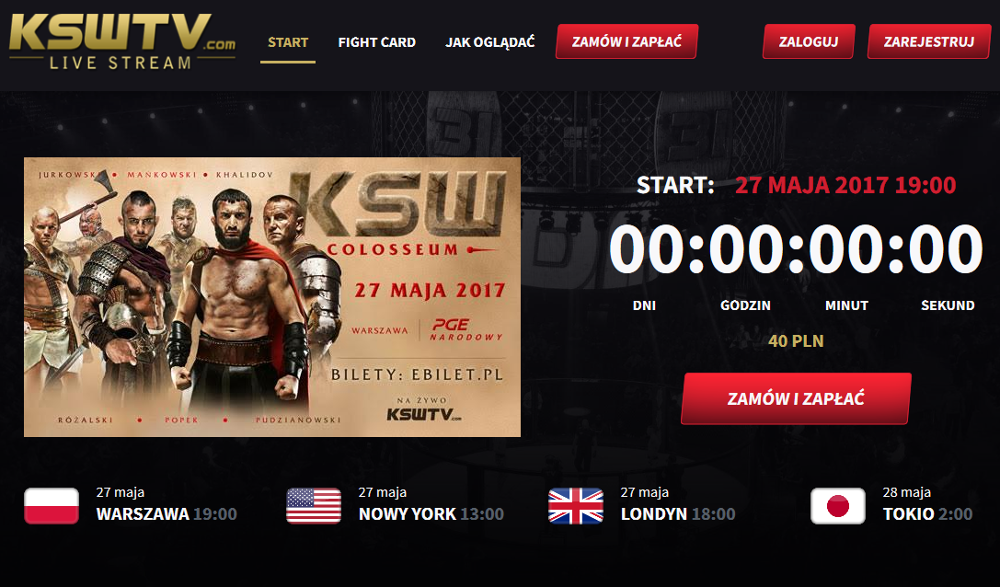The width and height of the screenshot is (1000, 587).
Task: Click ZAMÓW I ZAPŁAĆ below the 40 PLN price
Action: 796,399
